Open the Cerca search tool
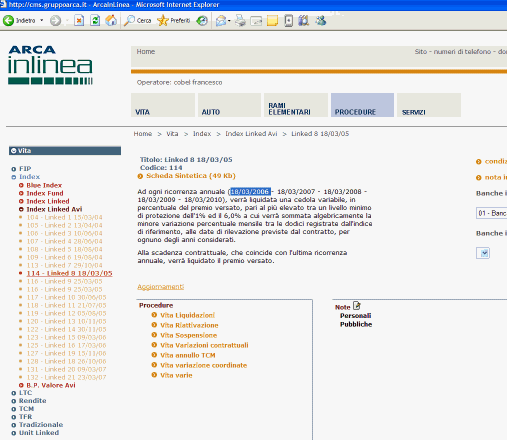The image size is (507, 440). click(138, 21)
